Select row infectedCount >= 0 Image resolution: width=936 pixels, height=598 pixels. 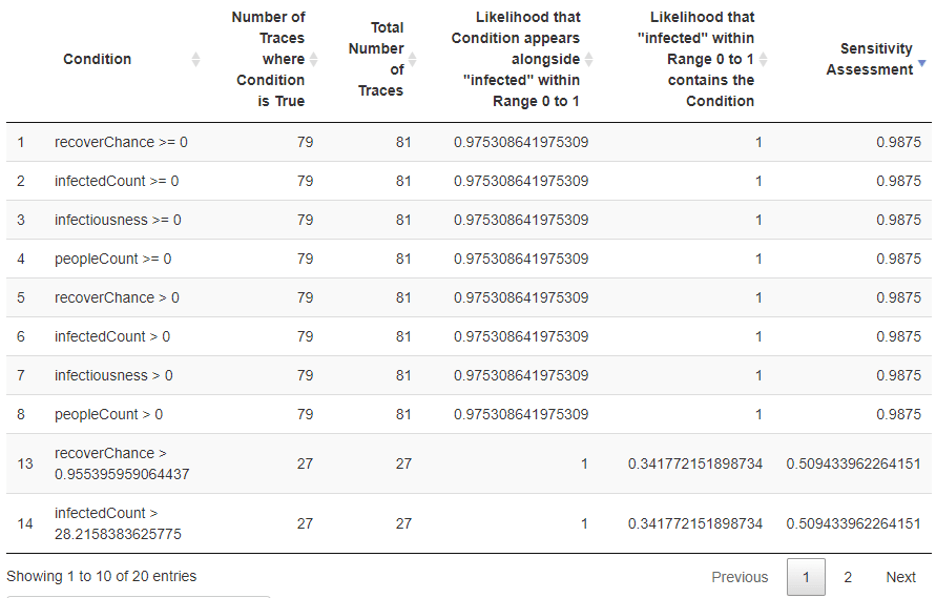pos(117,181)
